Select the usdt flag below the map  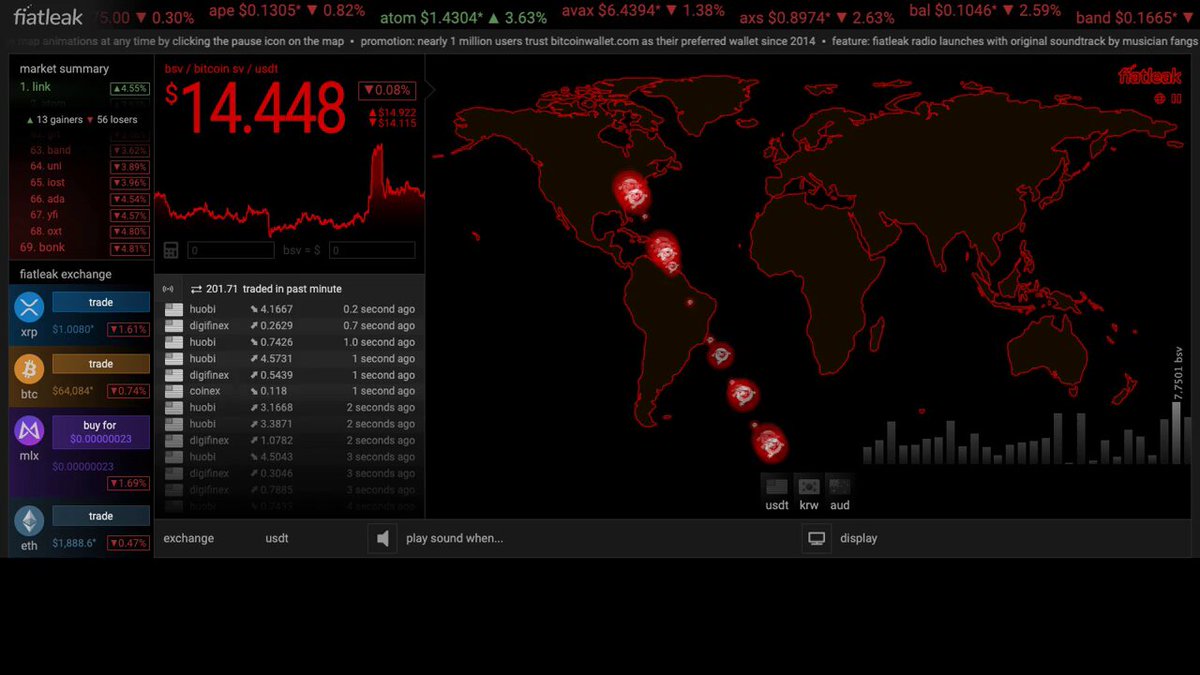tap(777, 486)
